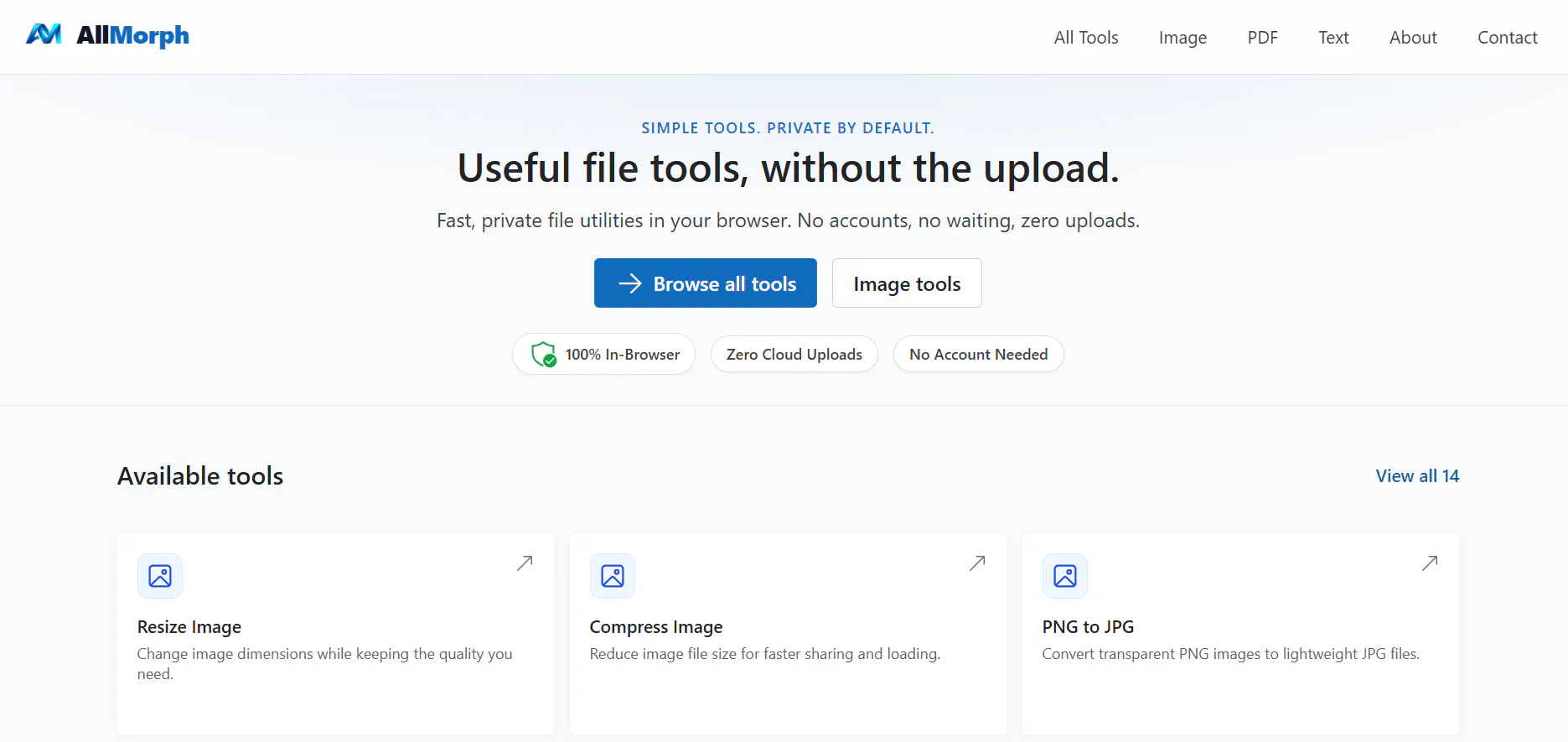Click the 100% In-Browser badge text
Screen dimensions: 1568x742
click(x=623, y=355)
